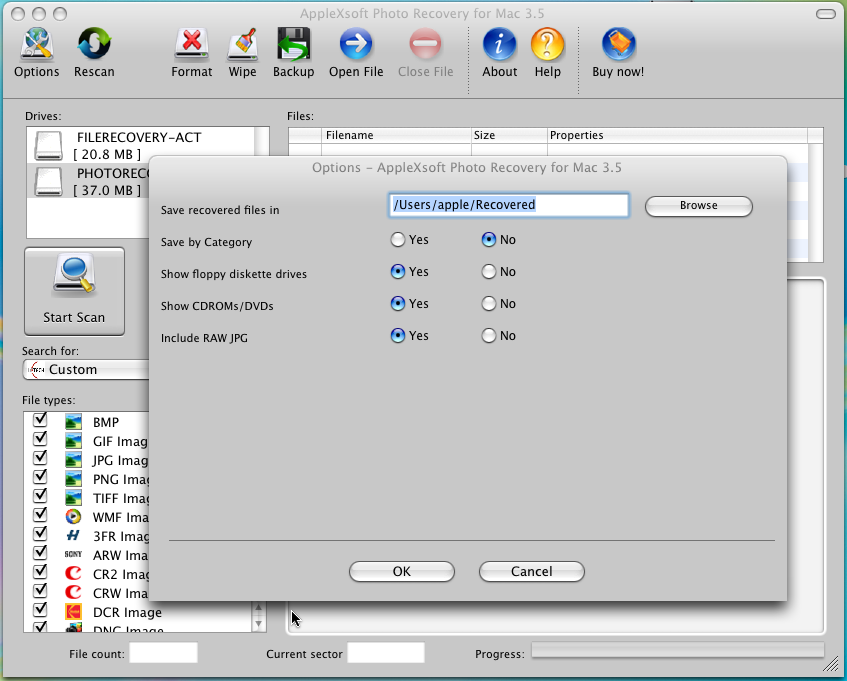Image resolution: width=847 pixels, height=681 pixels.
Task: Click the File count field
Action: coord(164,653)
